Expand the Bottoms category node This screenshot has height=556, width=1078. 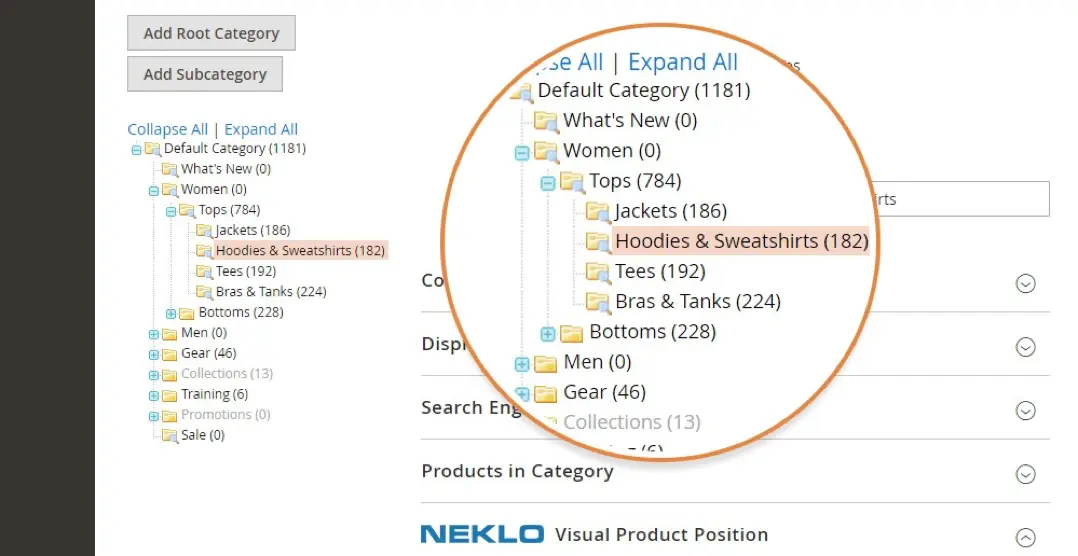pyautogui.click(x=171, y=313)
